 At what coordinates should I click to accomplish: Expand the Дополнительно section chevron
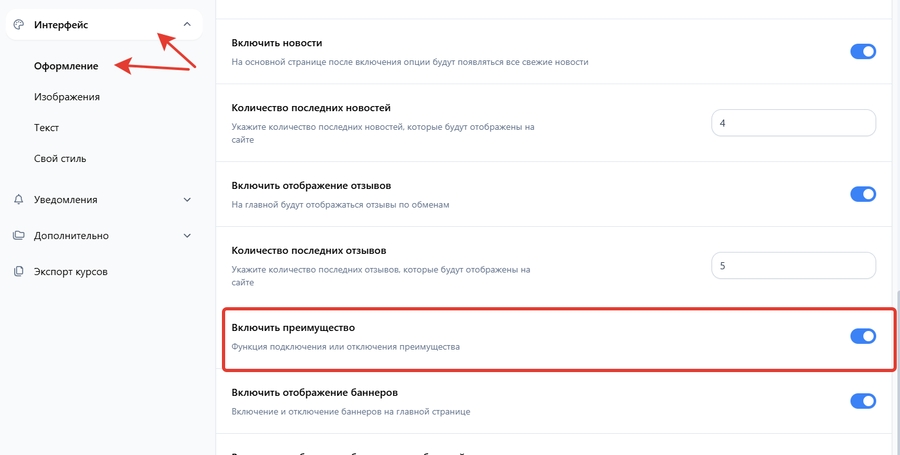click(187, 236)
